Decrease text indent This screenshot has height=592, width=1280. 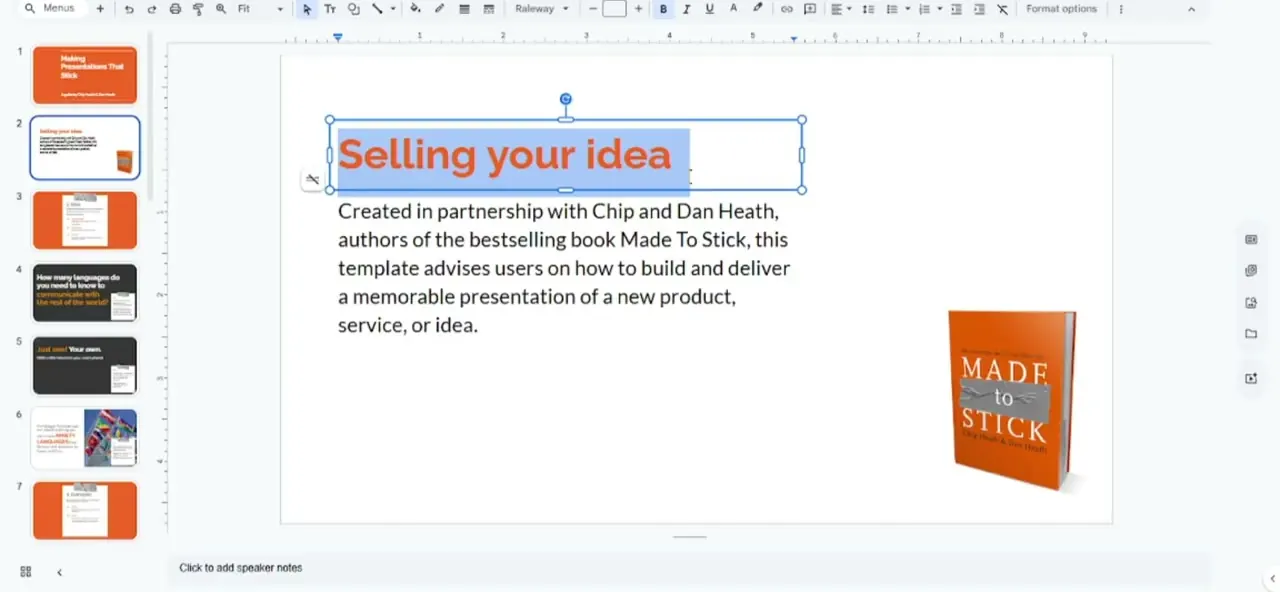pos(956,9)
